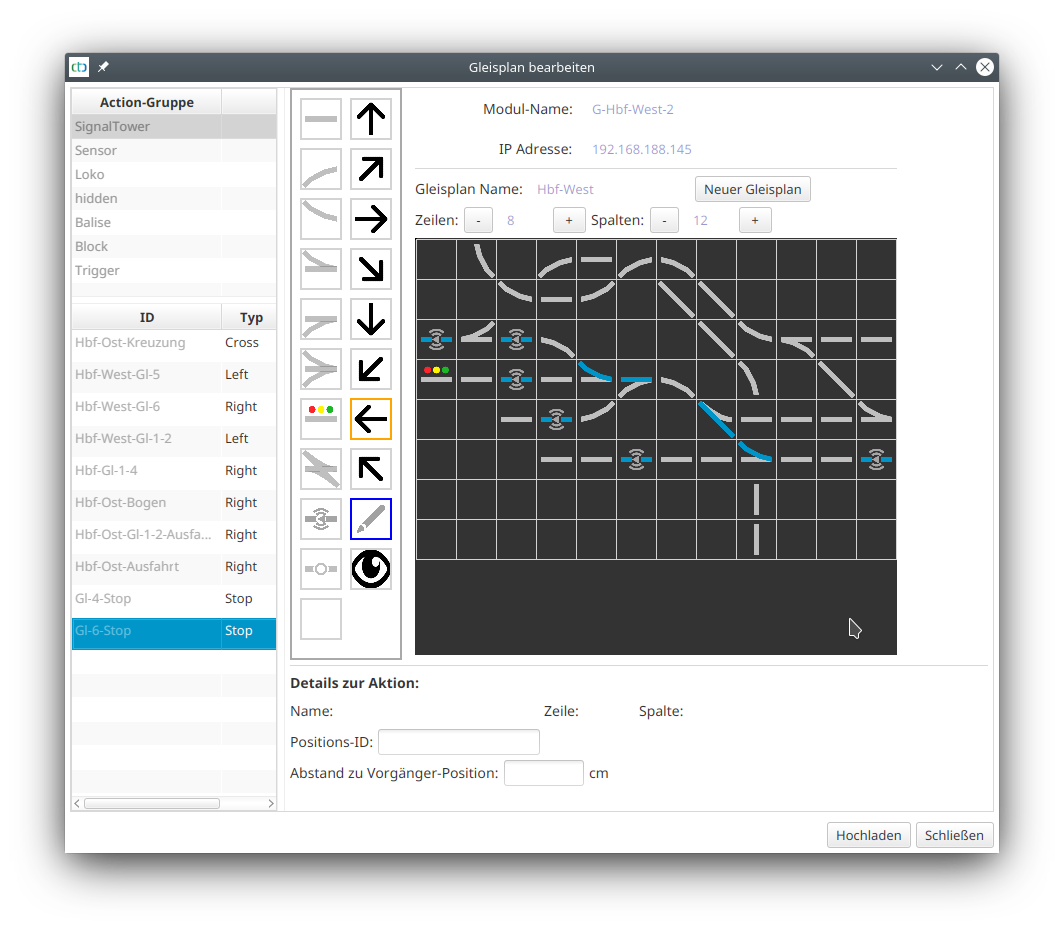Choose the sensor track piece tool

[x=321, y=519]
